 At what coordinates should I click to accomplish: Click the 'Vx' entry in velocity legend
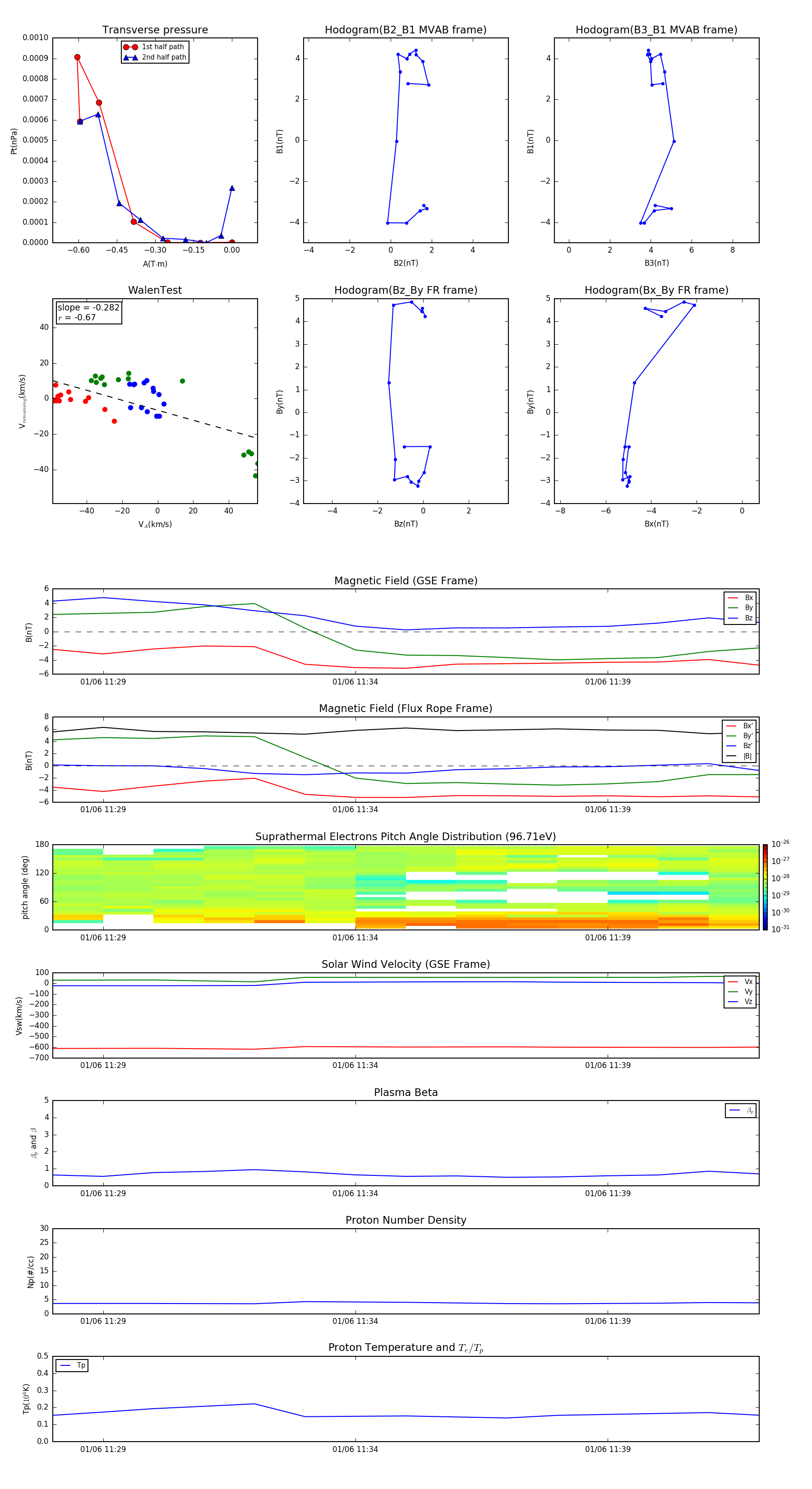(x=740, y=981)
